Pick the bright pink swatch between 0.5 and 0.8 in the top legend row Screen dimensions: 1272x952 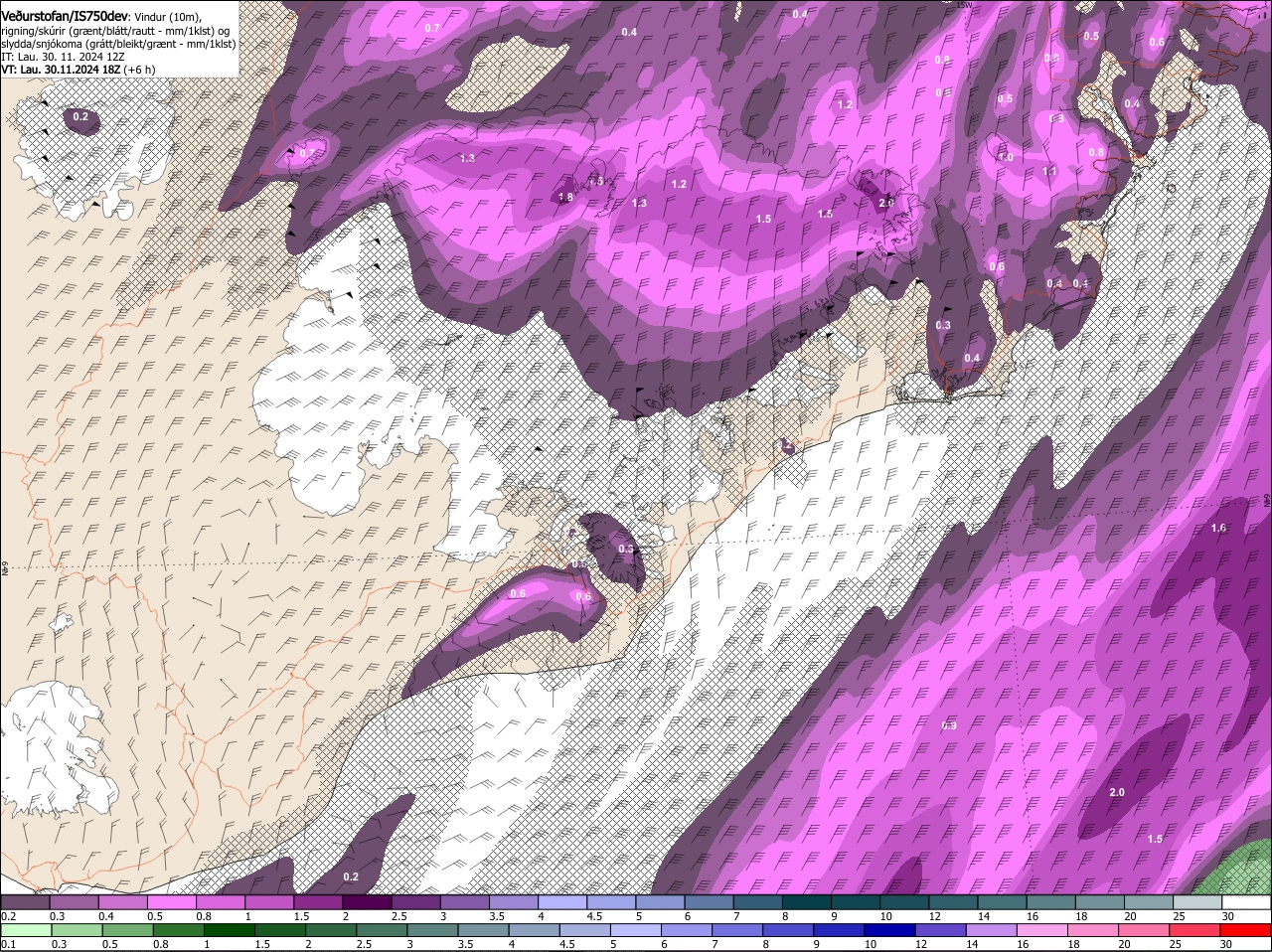coord(172,902)
